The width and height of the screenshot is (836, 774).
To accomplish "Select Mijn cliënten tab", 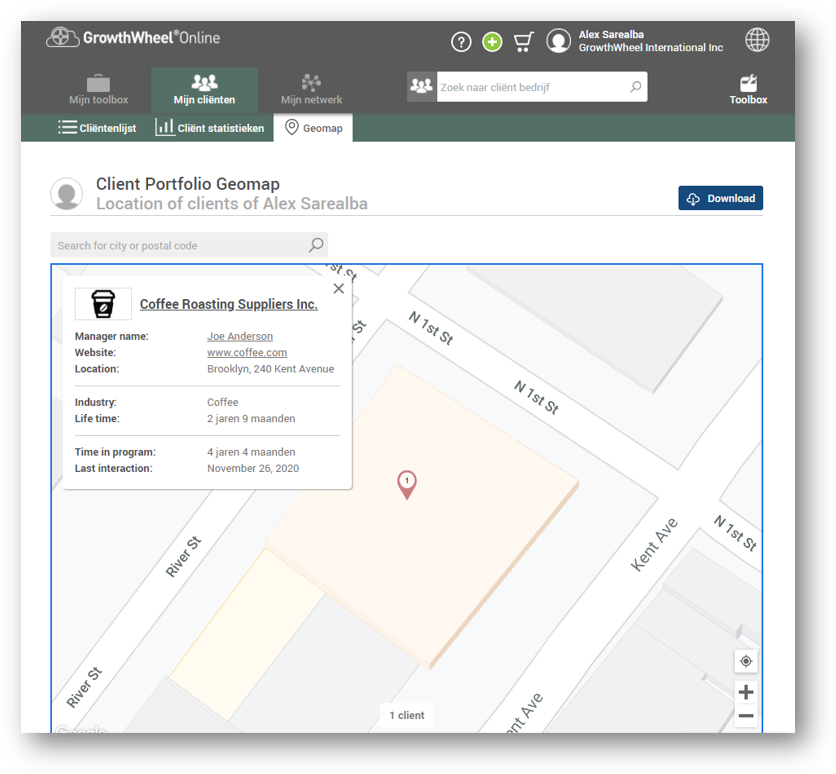I will pyautogui.click(x=205, y=90).
